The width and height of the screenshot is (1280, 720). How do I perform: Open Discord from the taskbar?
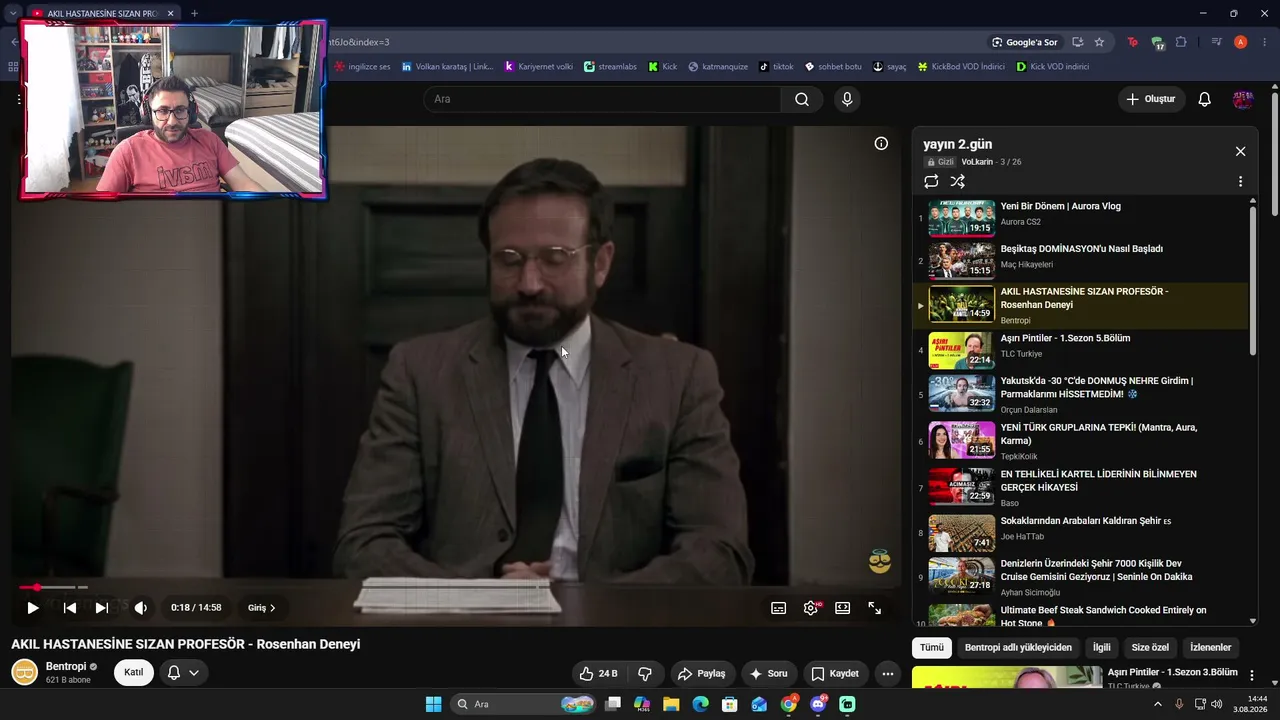[818, 704]
